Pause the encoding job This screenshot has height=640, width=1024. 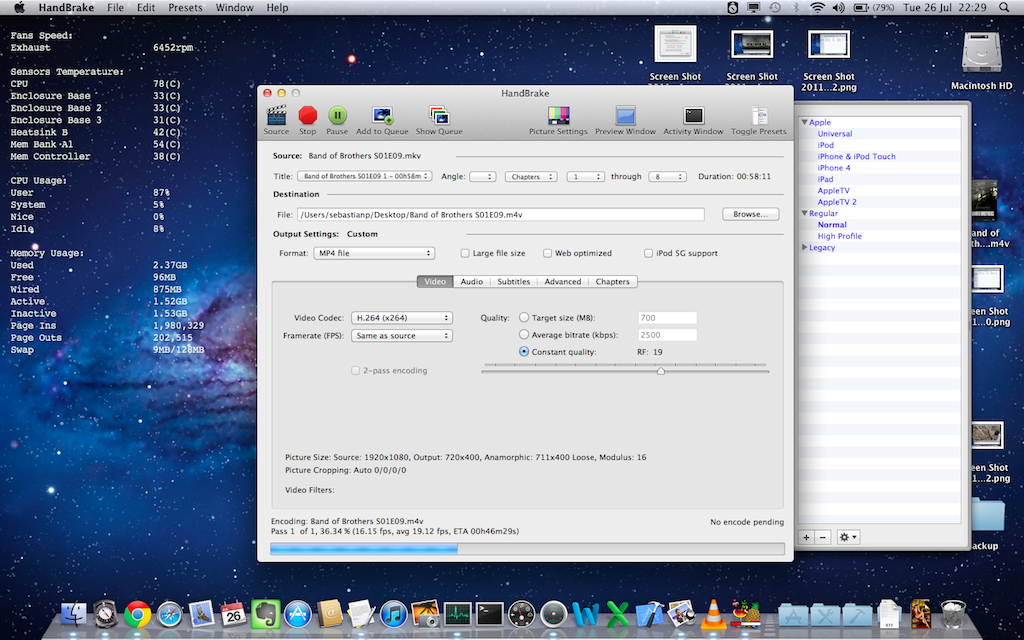pos(337,115)
